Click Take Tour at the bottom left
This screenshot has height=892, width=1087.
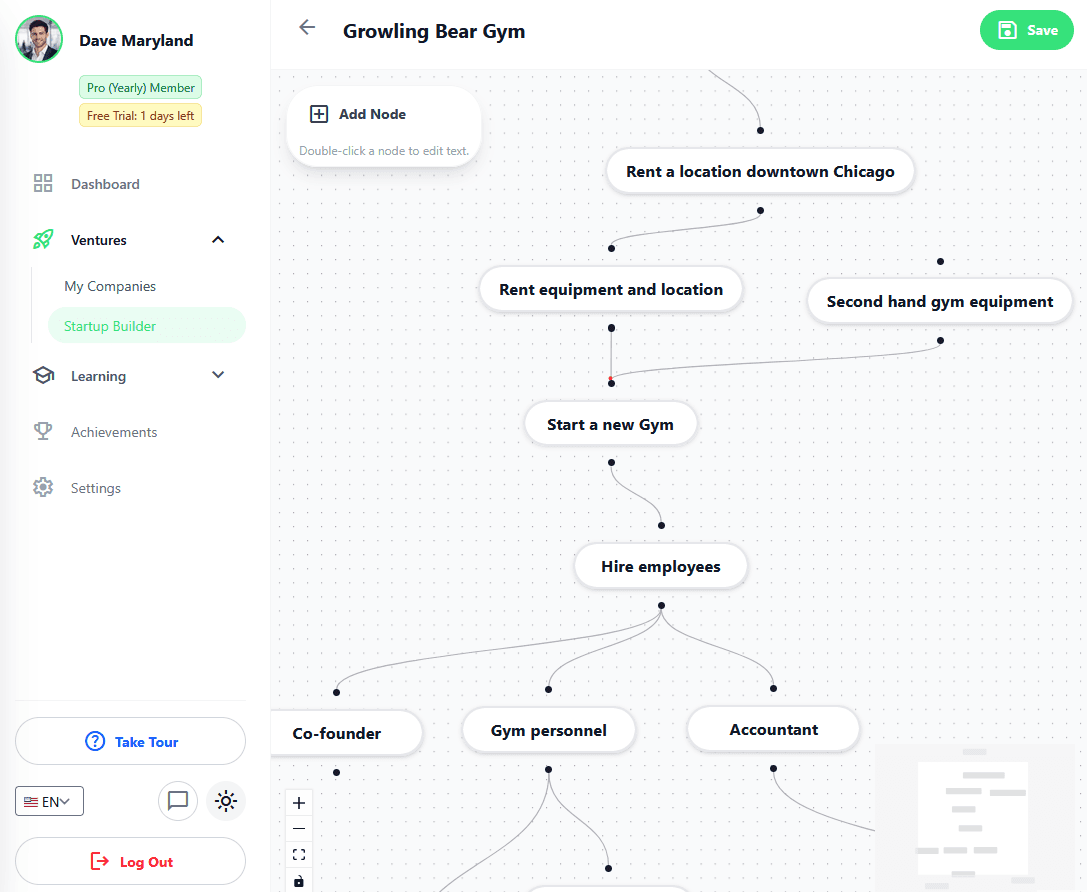coord(130,741)
